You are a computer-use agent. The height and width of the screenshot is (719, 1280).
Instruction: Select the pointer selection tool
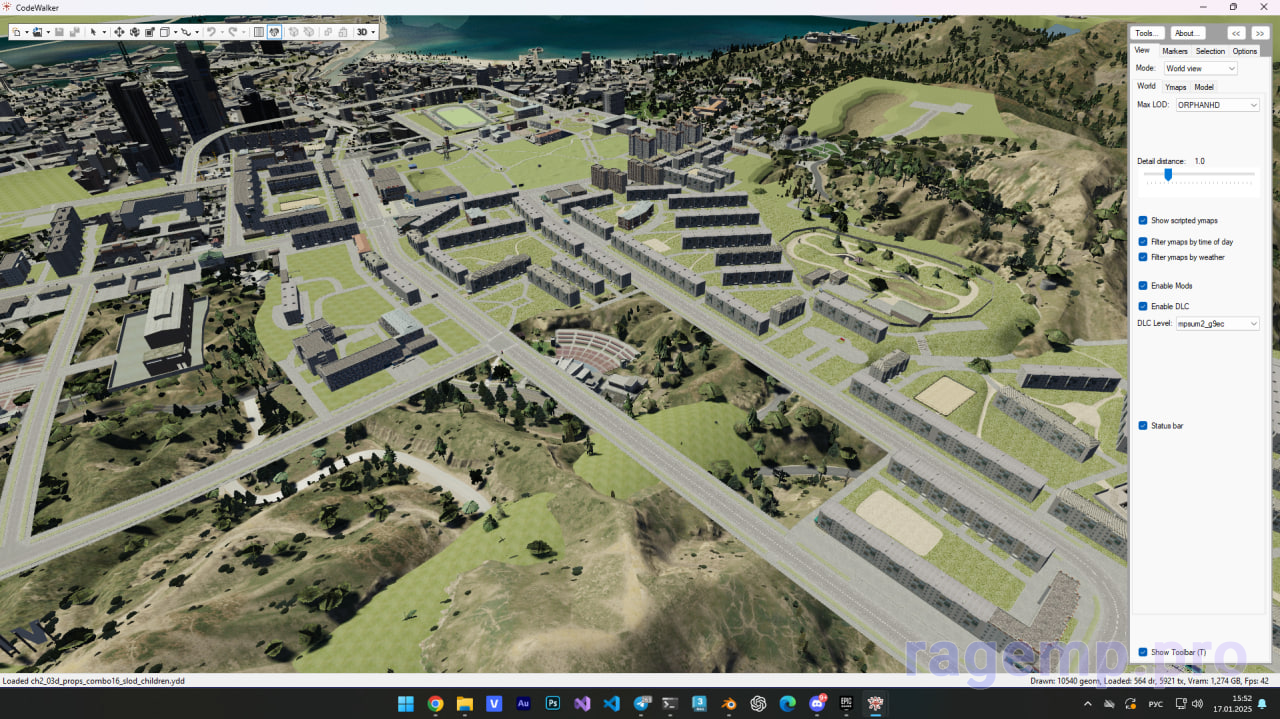[x=93, y=32]
